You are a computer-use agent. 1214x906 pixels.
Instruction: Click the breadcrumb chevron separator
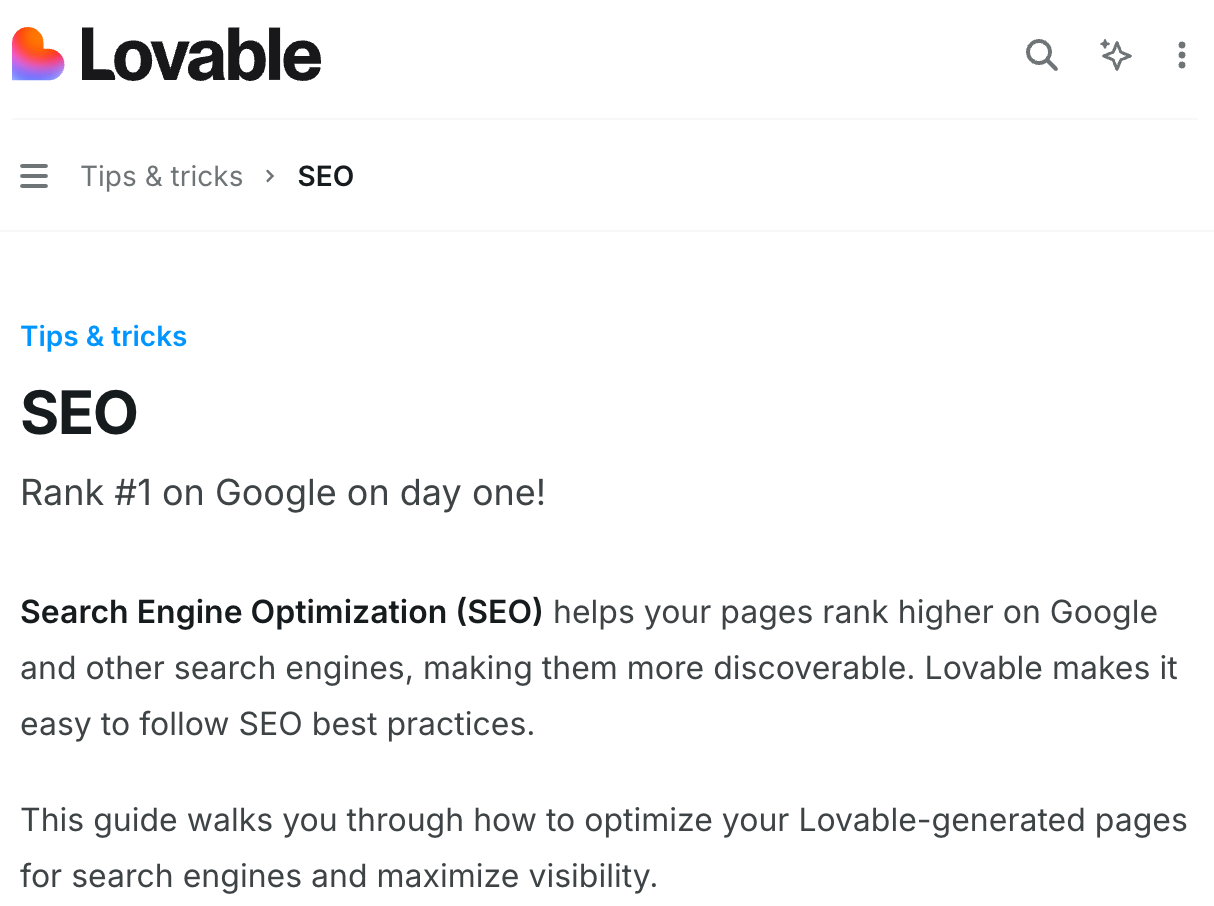click(x=270, y=177)
